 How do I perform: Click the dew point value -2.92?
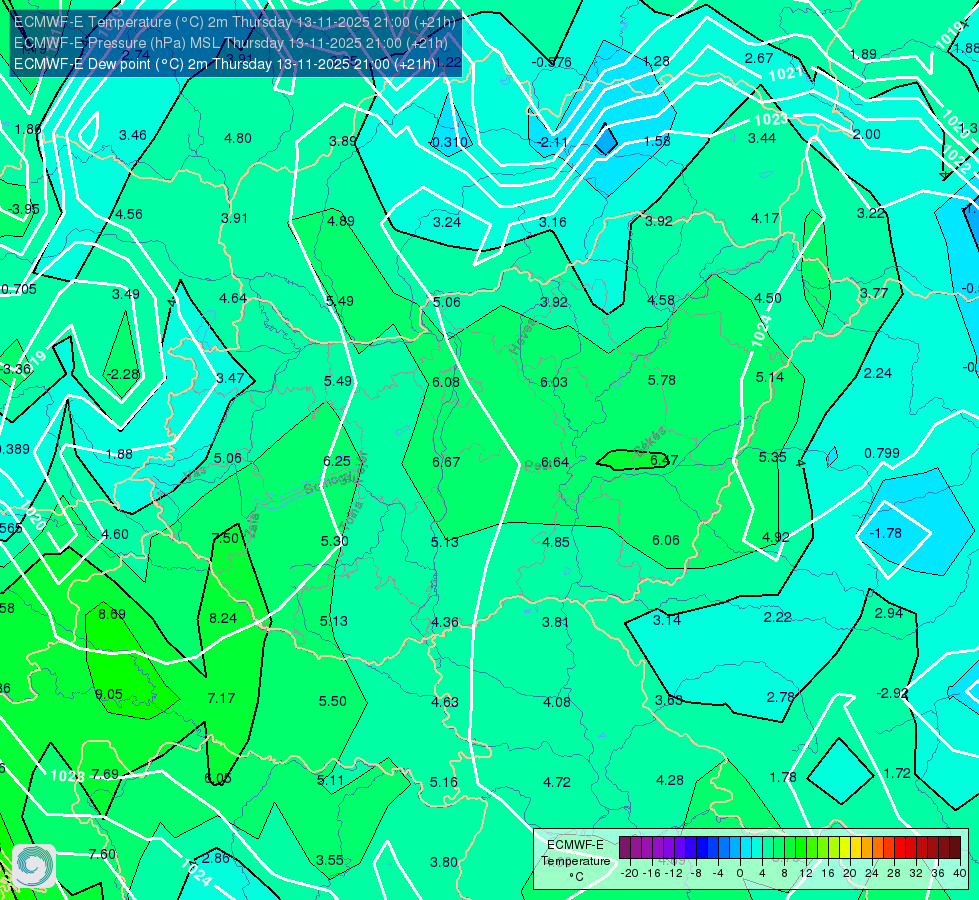coord(892,693)
